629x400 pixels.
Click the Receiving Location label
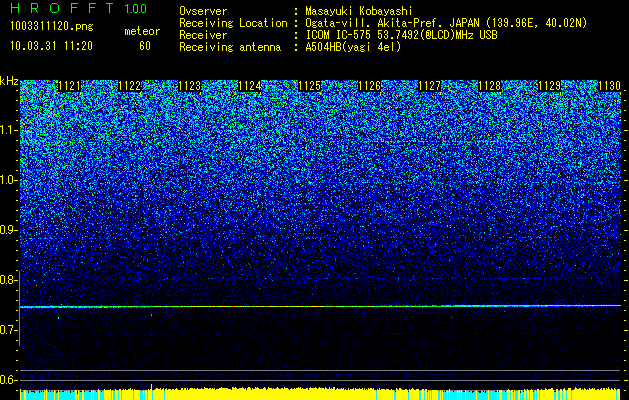tap(233, 24)
